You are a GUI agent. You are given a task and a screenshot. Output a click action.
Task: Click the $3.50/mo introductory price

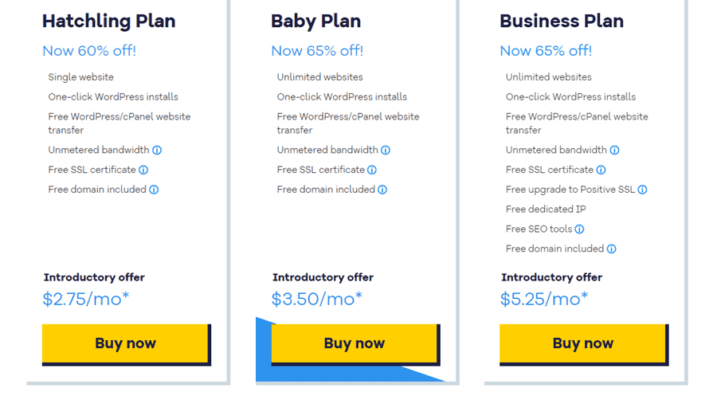pyautogui.click(x=316, y=299)
